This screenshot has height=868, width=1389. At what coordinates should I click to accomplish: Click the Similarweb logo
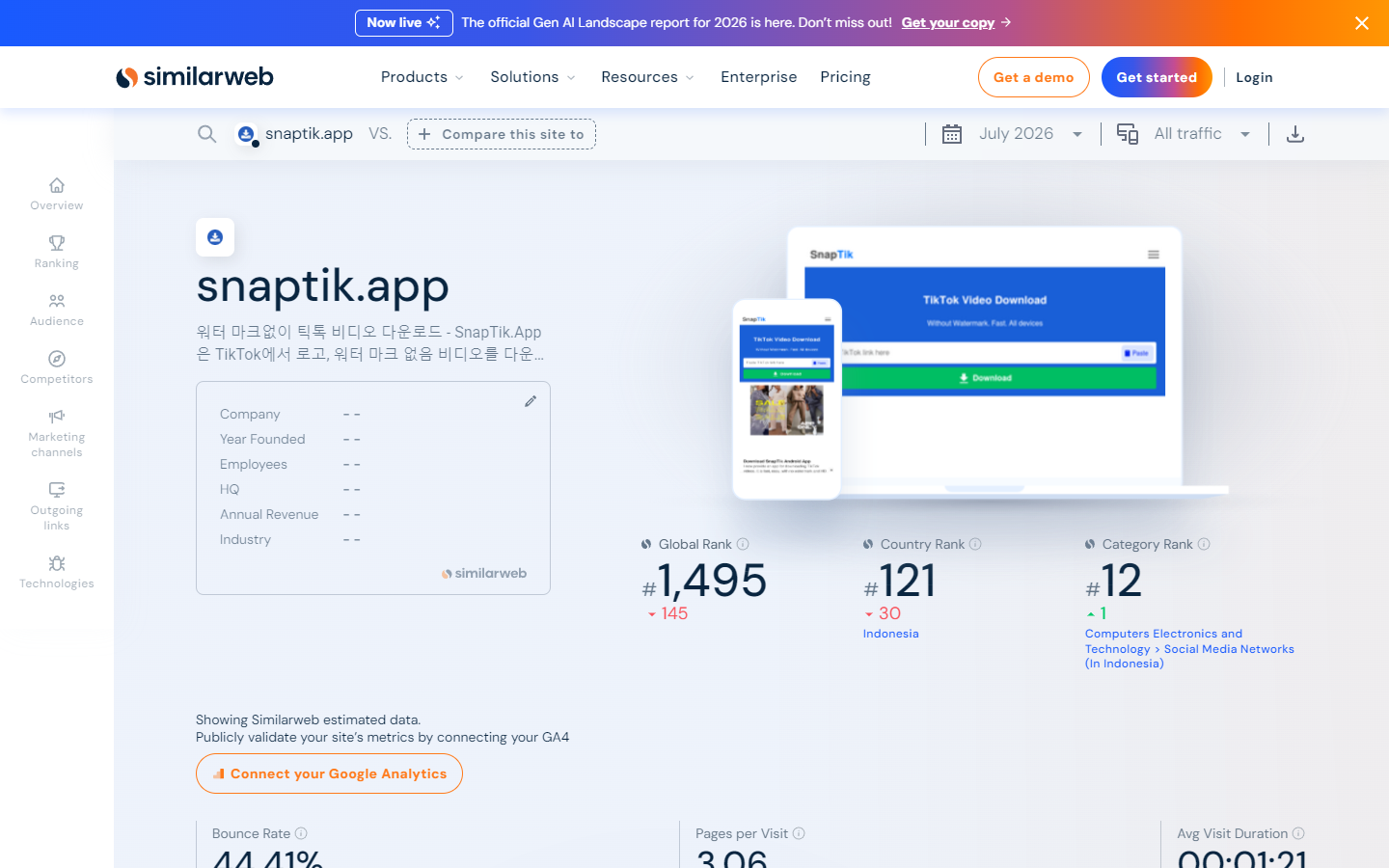pos(195,77)
